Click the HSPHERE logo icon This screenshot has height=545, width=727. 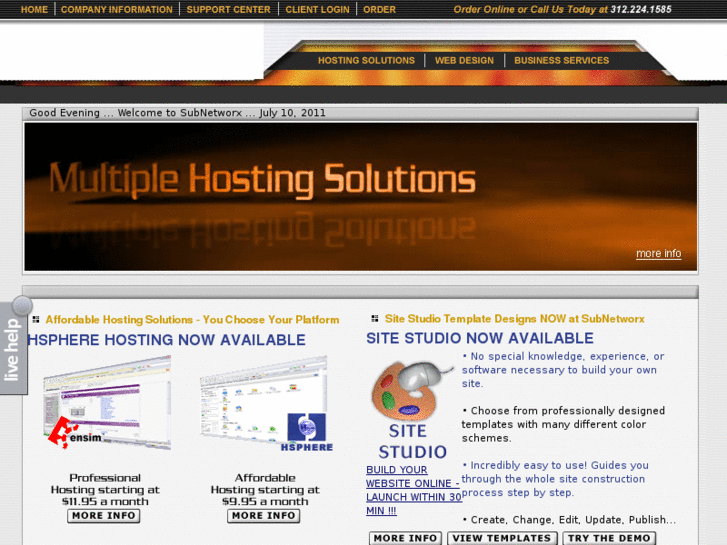(307, 432)
